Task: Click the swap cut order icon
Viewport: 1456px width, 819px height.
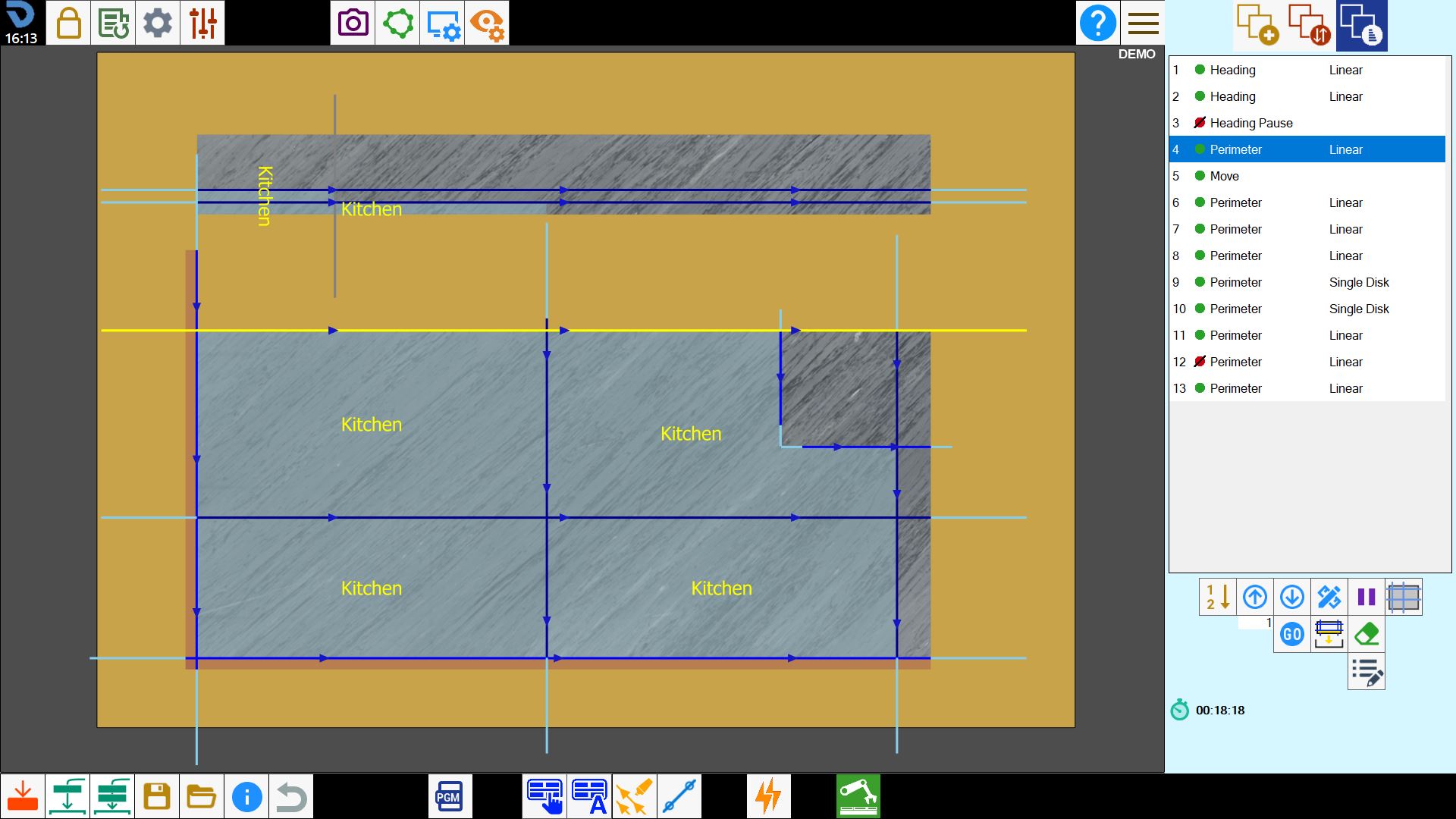Action: [1310, 25]
